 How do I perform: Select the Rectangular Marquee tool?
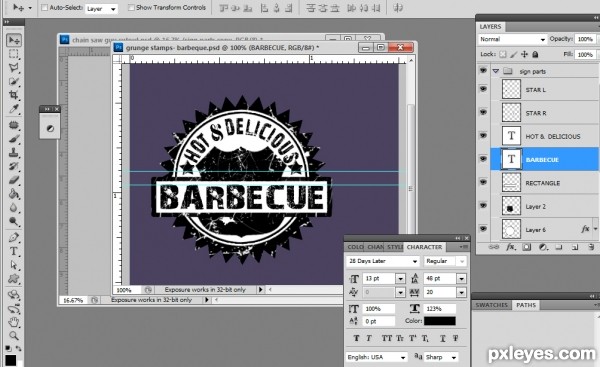(14, 54)
